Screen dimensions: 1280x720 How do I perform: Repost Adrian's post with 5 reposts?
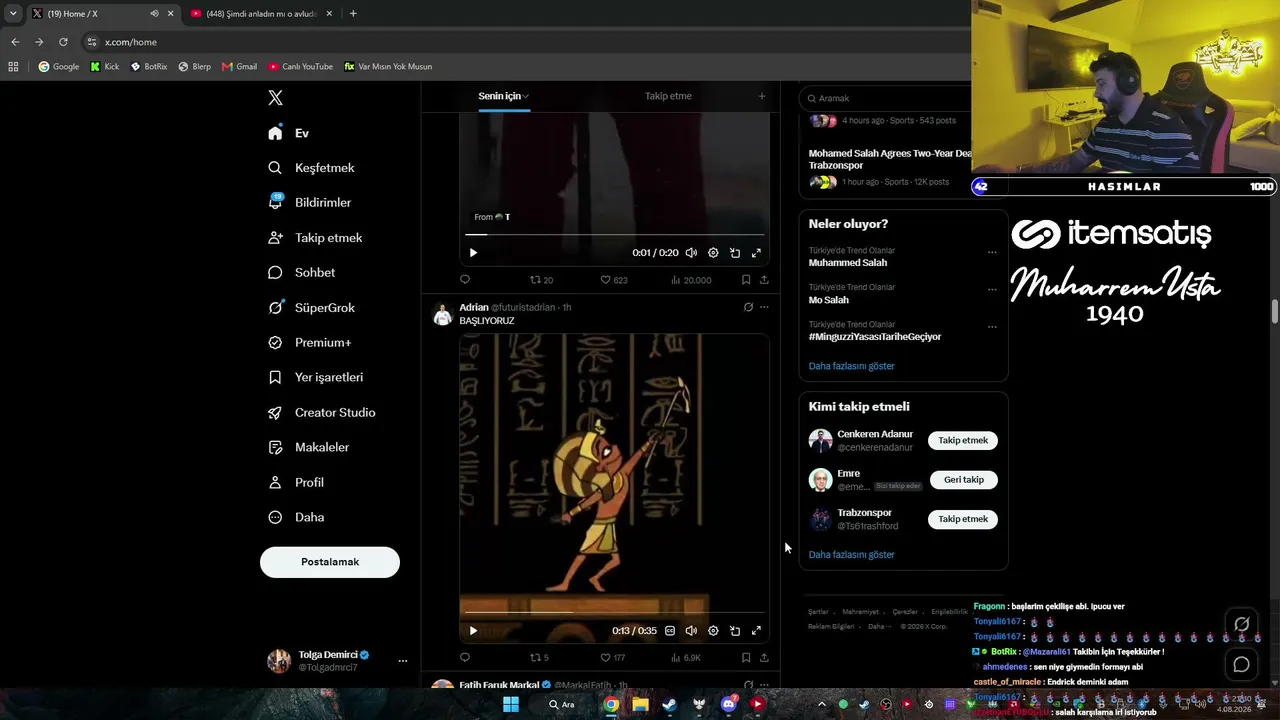(x=540, y=657)
